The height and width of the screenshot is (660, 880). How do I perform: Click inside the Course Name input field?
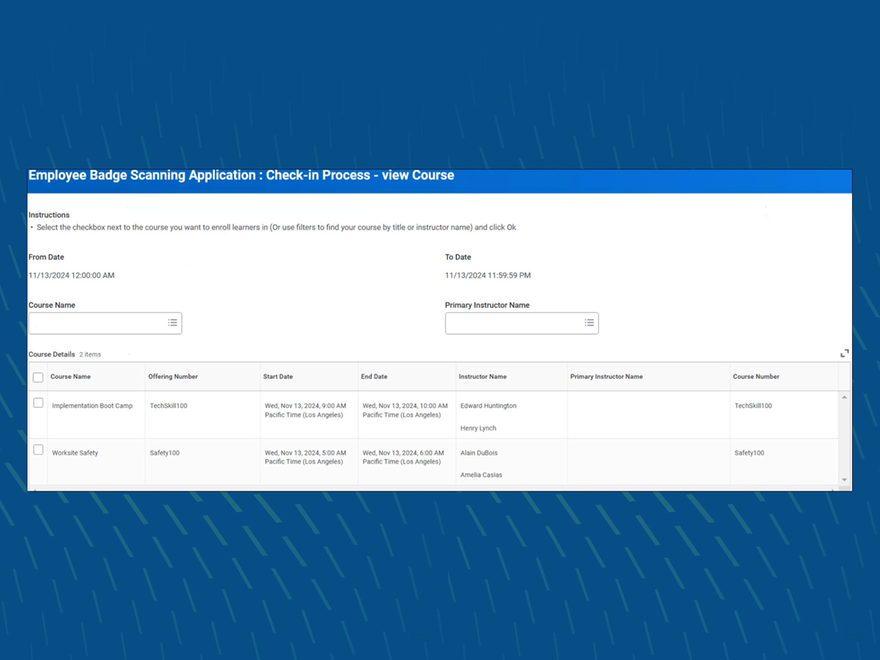tap(95, 323)
